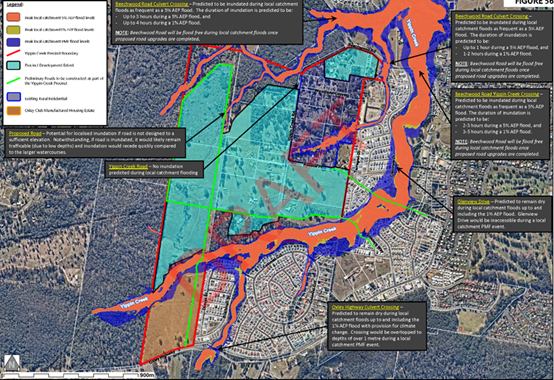Screen dimensions: 554x380
Task: Click the brown Manufactured Housing Estate legend symbol
Action: pyautogui.click(x=14, y=110)
